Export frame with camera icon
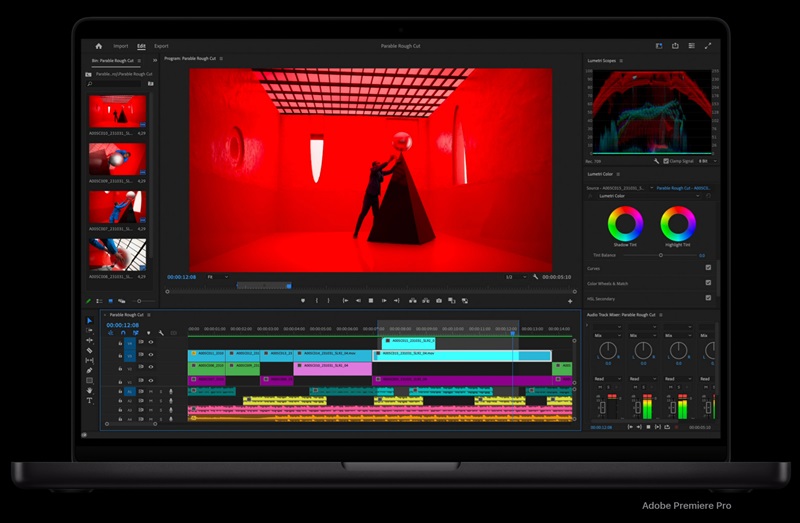 click(439, 301)
